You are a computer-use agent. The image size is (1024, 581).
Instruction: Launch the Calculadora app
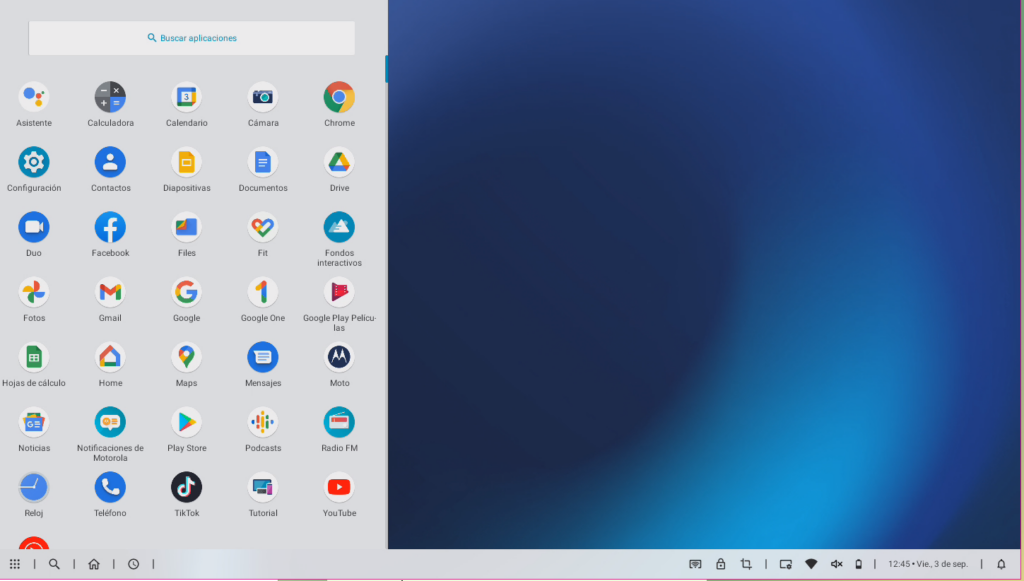coord(110,98)
